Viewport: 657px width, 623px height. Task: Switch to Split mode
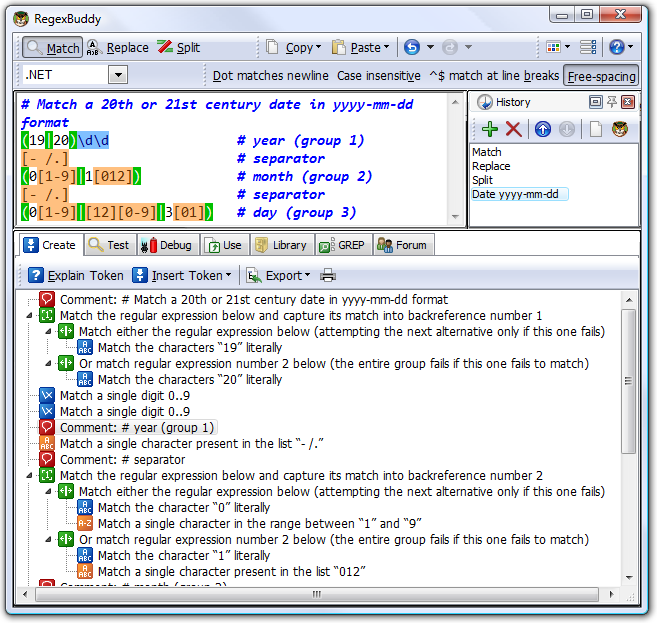coord(179,48)
